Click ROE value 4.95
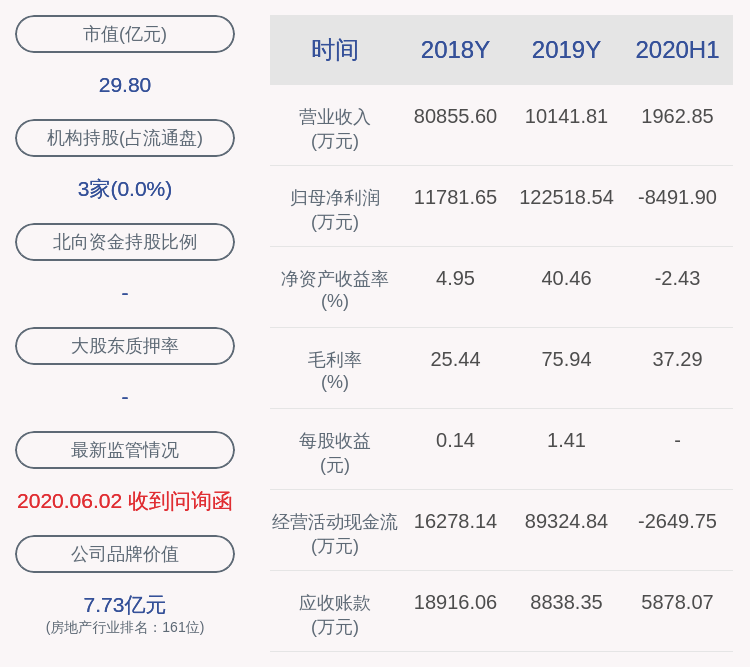Image resolution: width=750 pixels, height=667 pixels. point(455,278)
